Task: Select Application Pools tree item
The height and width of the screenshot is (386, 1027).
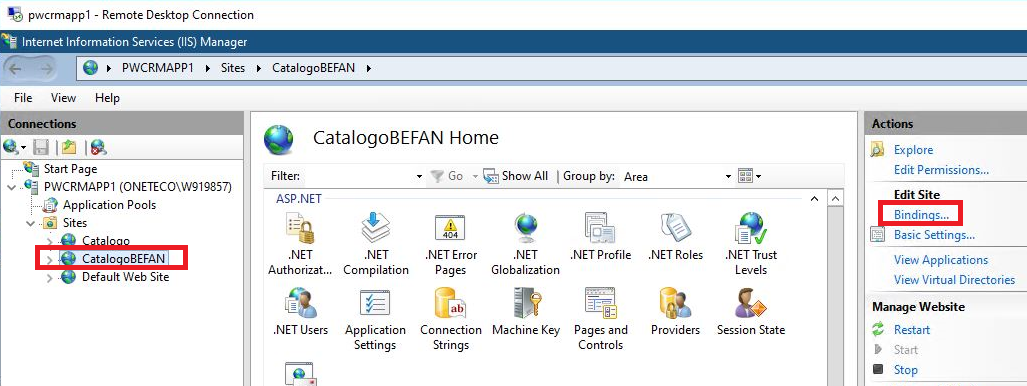Action: pyautogui.click(x=109, y=204)
